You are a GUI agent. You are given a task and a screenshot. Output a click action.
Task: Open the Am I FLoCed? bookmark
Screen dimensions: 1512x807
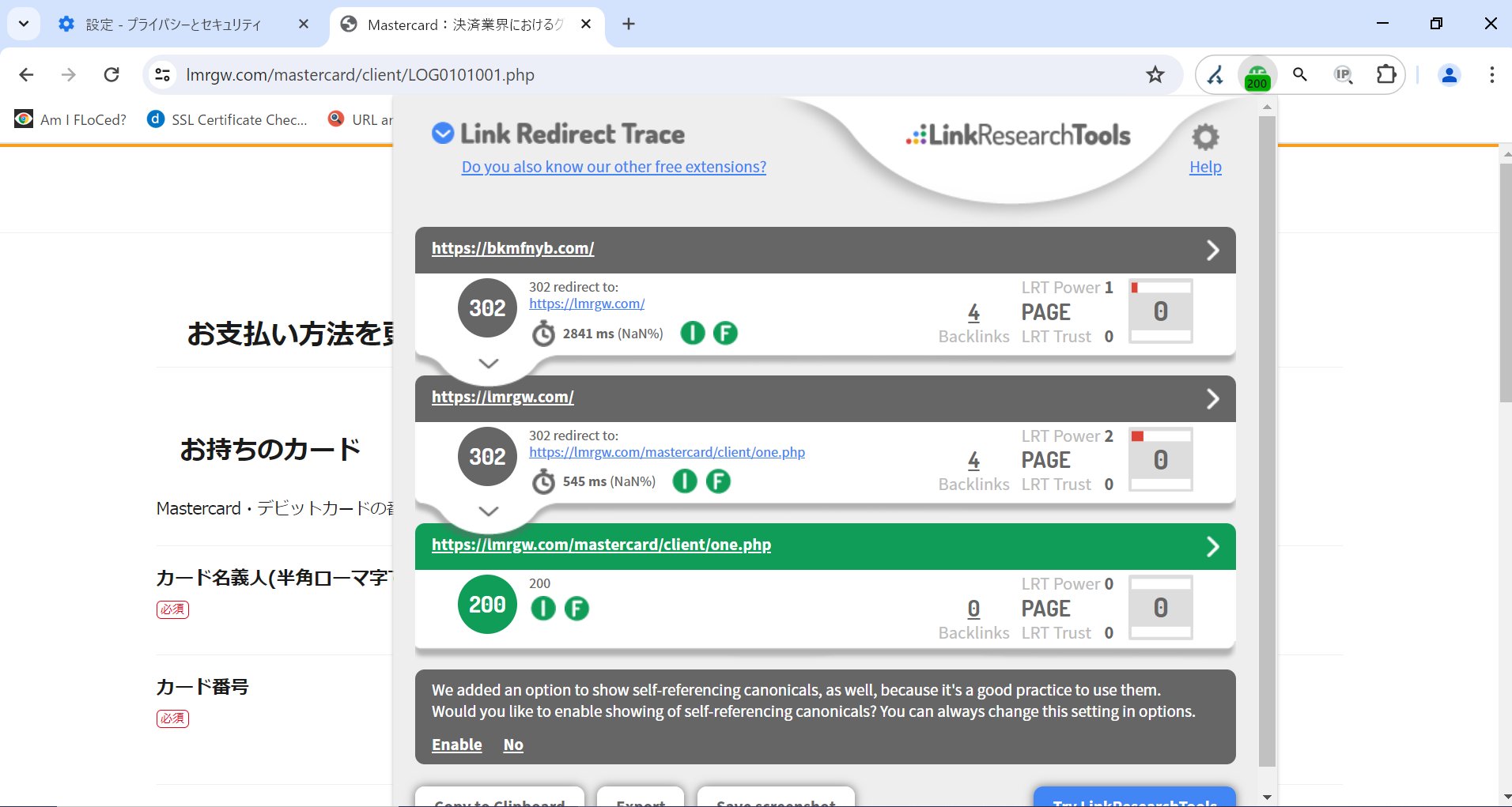(71, 119)
